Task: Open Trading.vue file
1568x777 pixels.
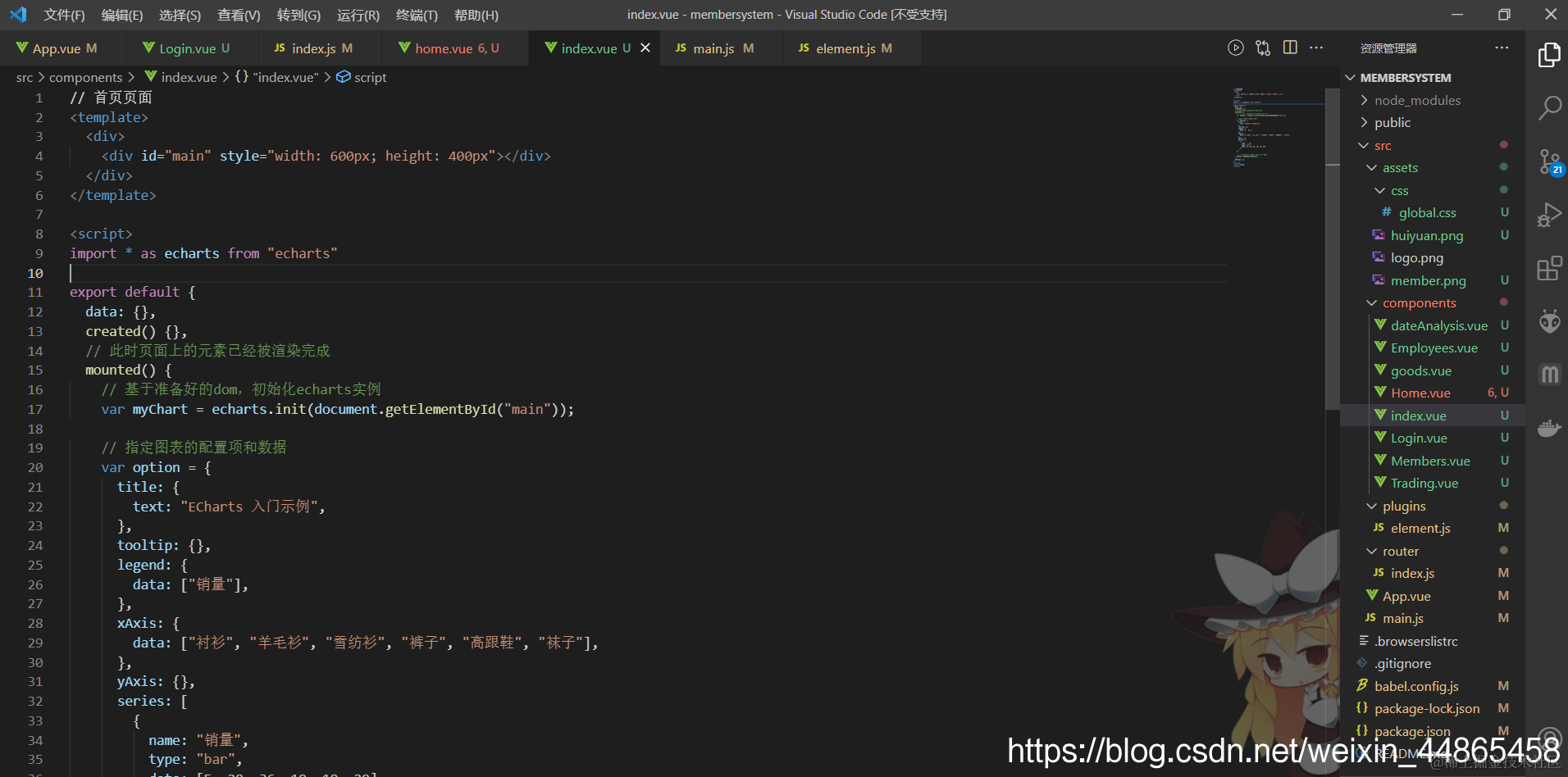Action: [x=1432, y=483]
